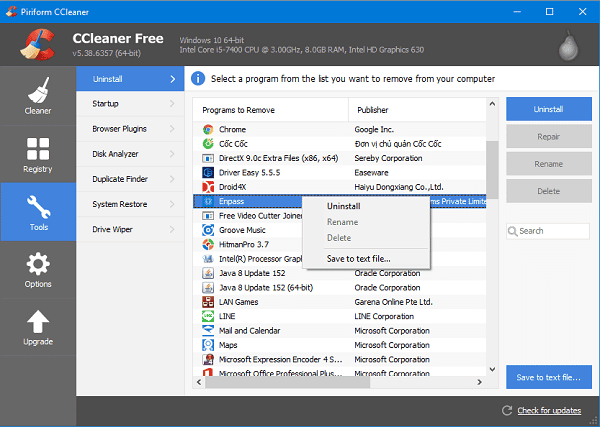Expand the Startup submenu chevron
The height and width of the screenshot is (427, 600).
tap(173, 103)
